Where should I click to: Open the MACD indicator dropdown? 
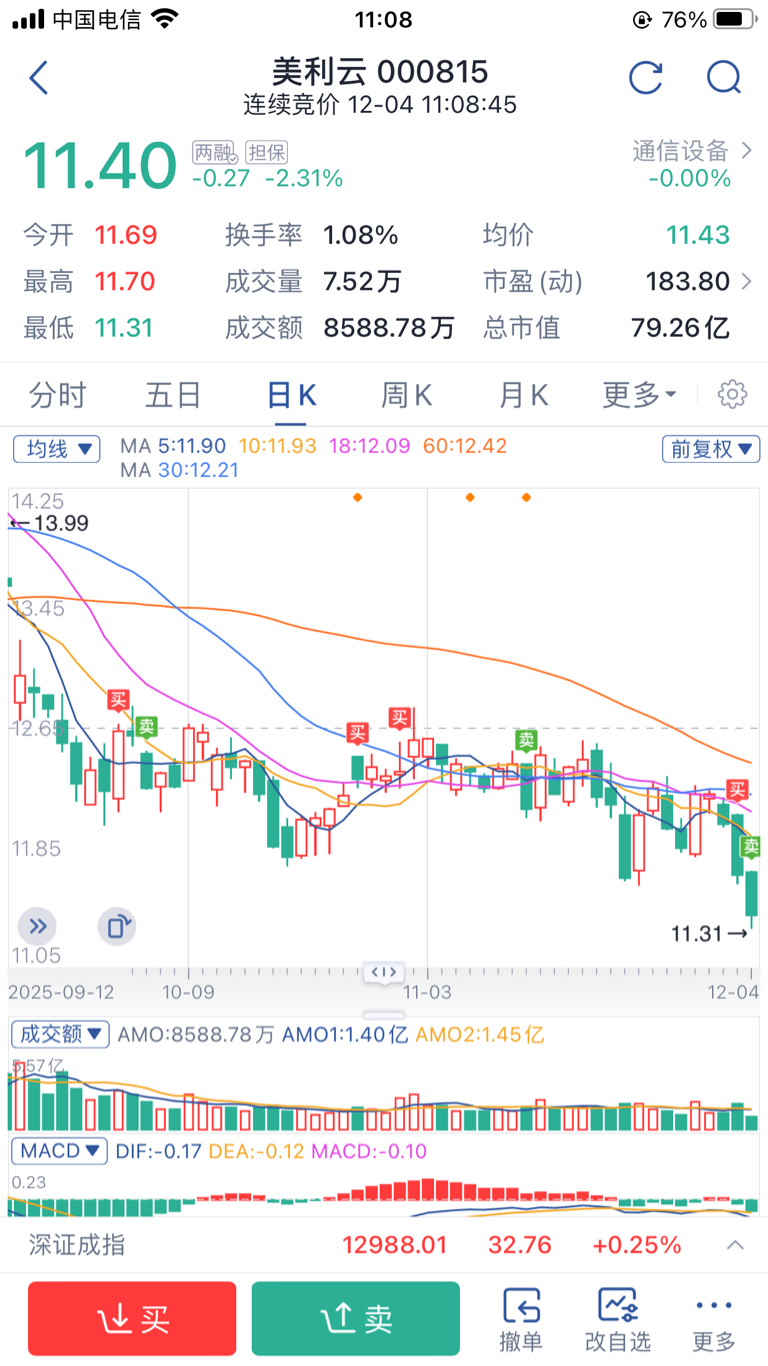pos(59,1151)
